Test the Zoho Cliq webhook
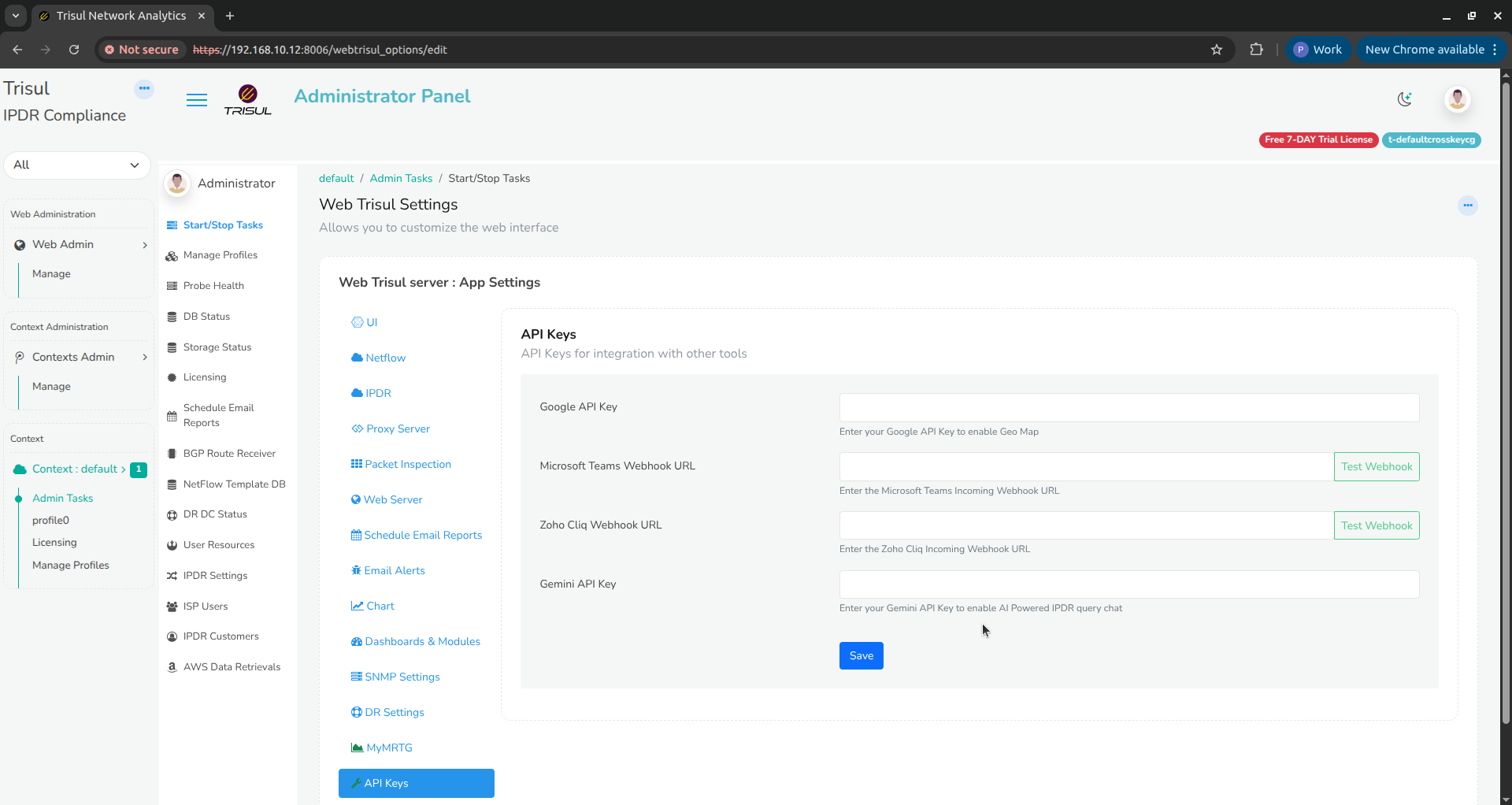The width and height of the screenshot is (1512, 805). point(1377,525)
